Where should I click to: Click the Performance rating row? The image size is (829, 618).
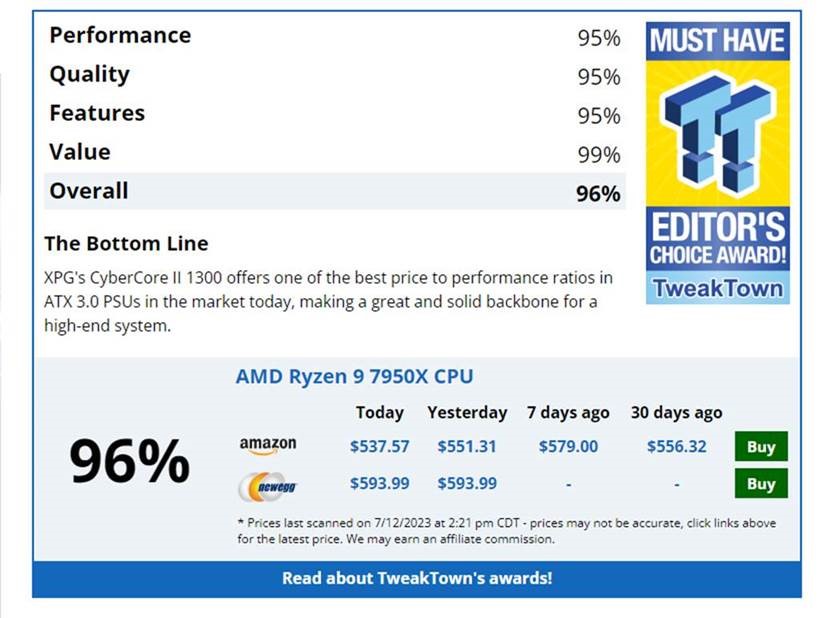335,36
